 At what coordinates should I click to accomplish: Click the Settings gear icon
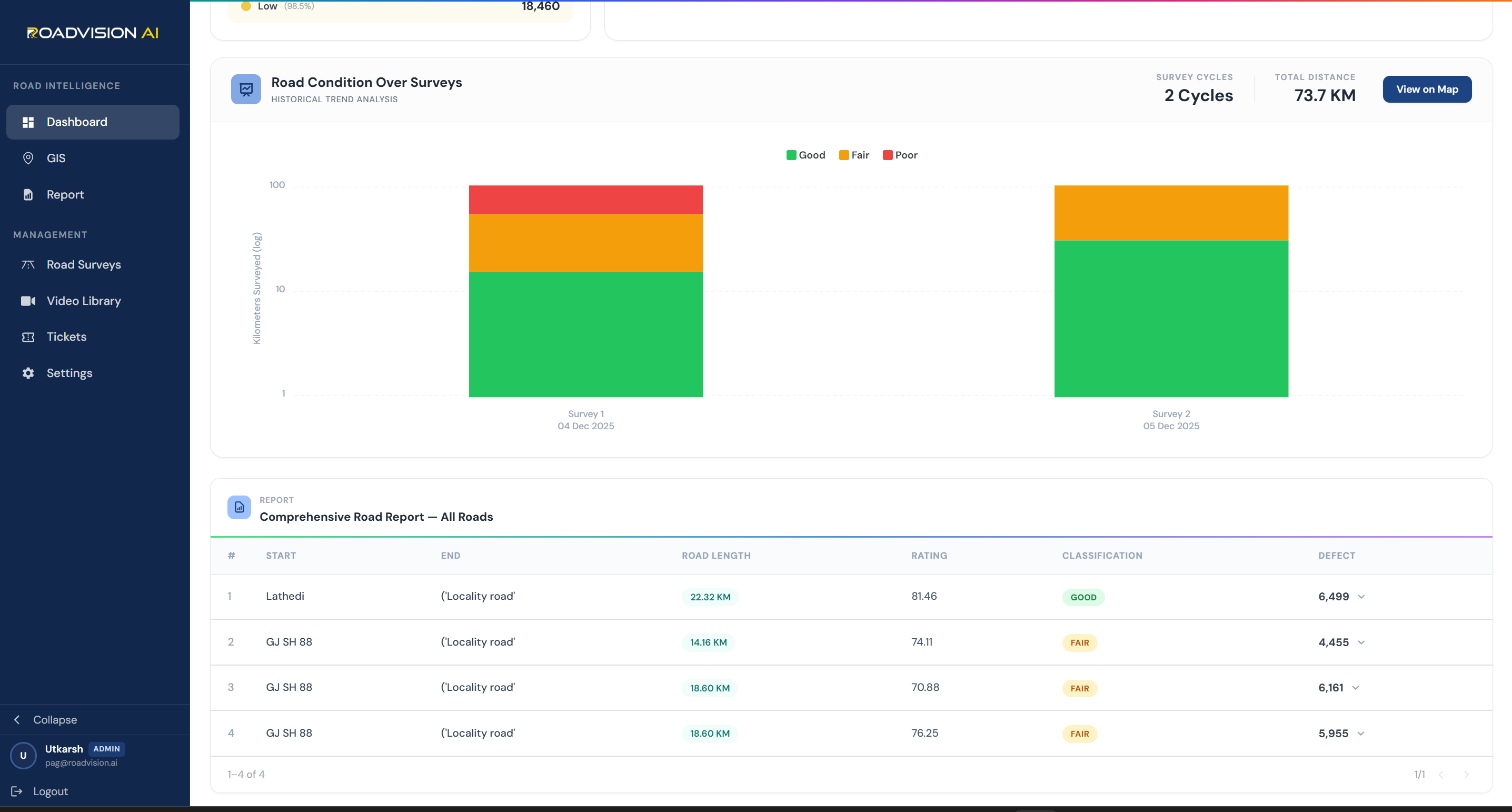pos(27,373)
